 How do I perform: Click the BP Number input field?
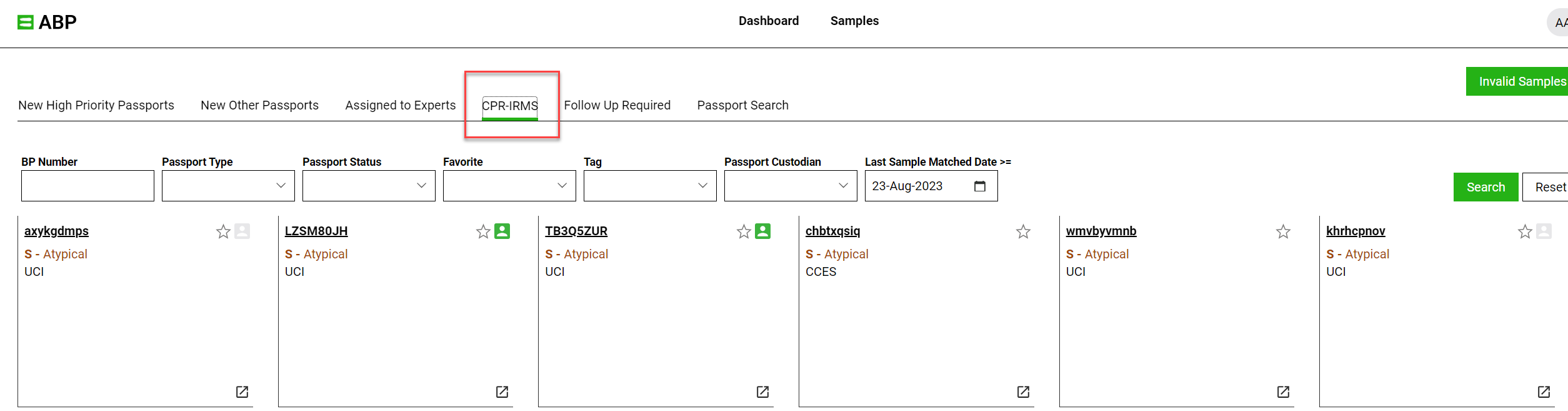point(87,186)
